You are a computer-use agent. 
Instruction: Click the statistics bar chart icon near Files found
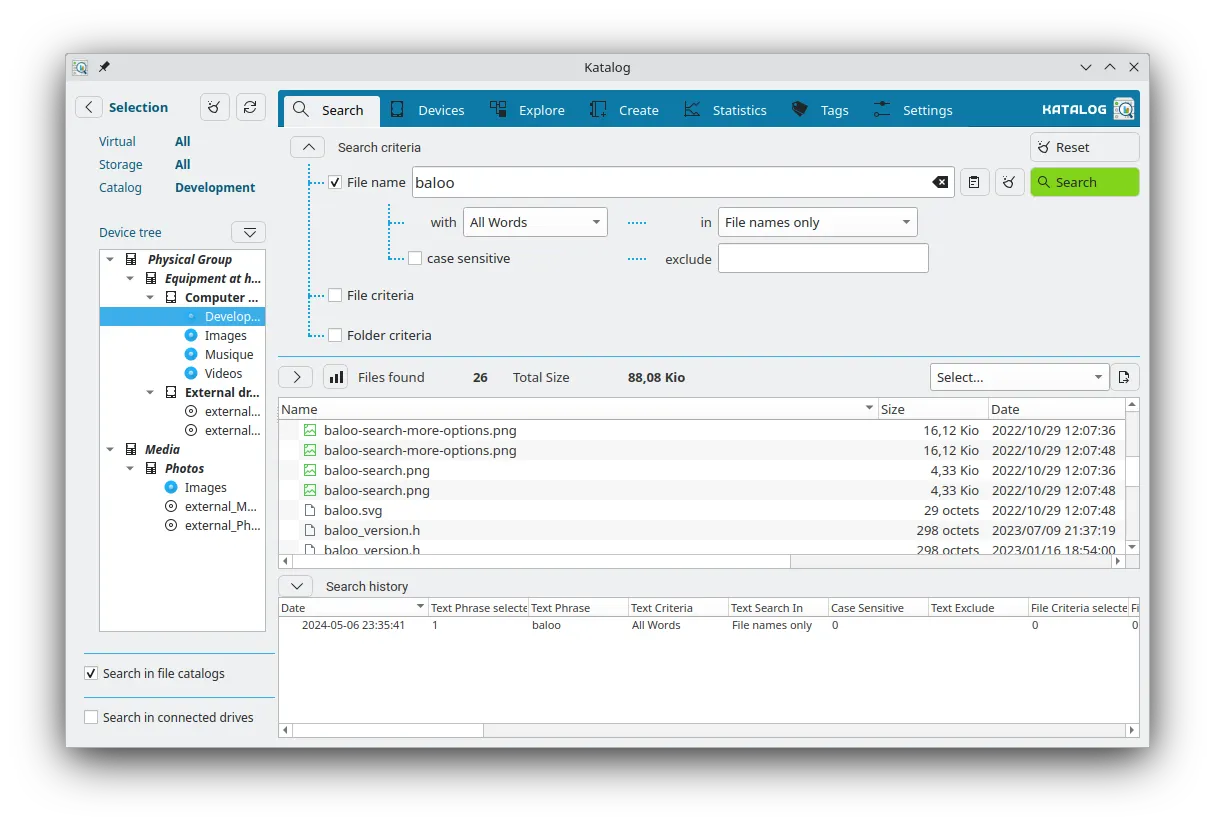[x=336, y=377]
